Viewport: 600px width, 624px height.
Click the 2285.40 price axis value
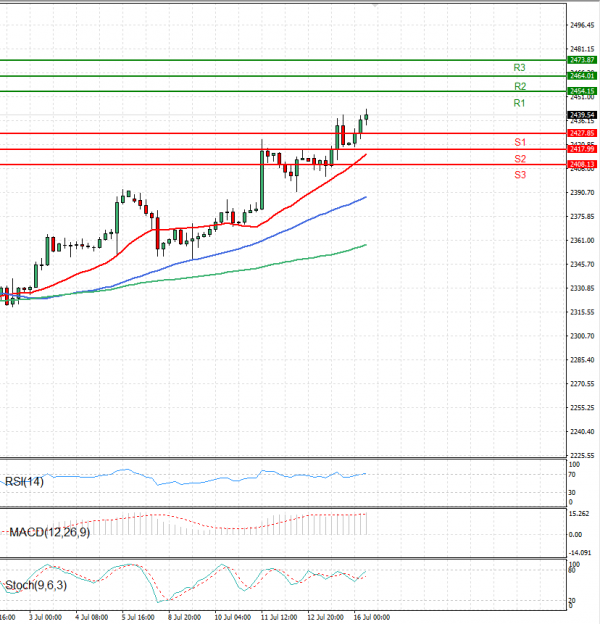click(x=582, y=360)
